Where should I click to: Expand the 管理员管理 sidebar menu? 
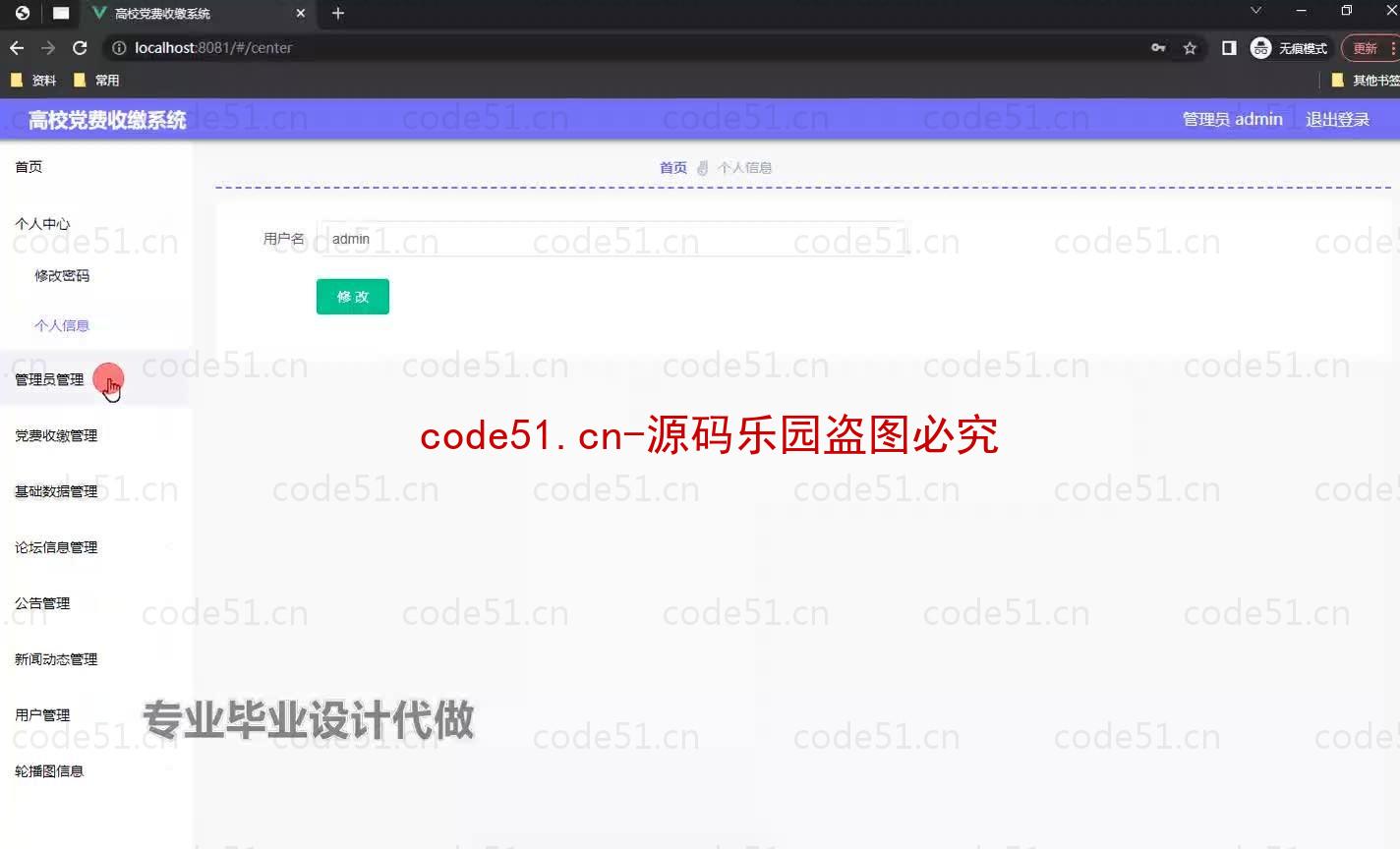tap(95, 379)
